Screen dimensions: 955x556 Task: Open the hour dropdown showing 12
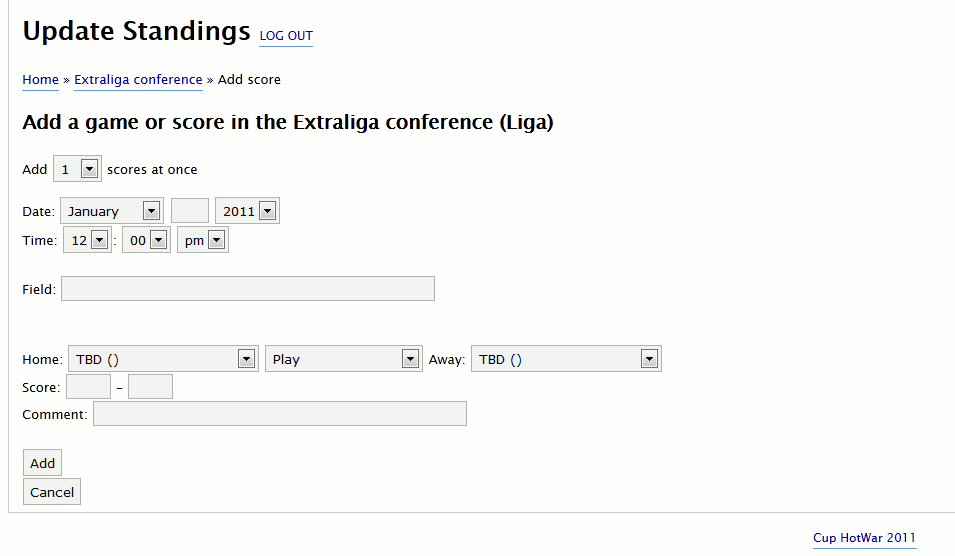coord(87,241)
